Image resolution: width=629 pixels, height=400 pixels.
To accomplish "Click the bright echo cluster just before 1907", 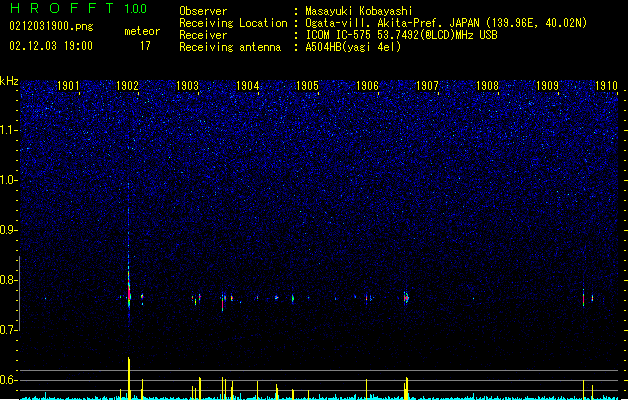I will pyautogui.click(x=406, y=298).
